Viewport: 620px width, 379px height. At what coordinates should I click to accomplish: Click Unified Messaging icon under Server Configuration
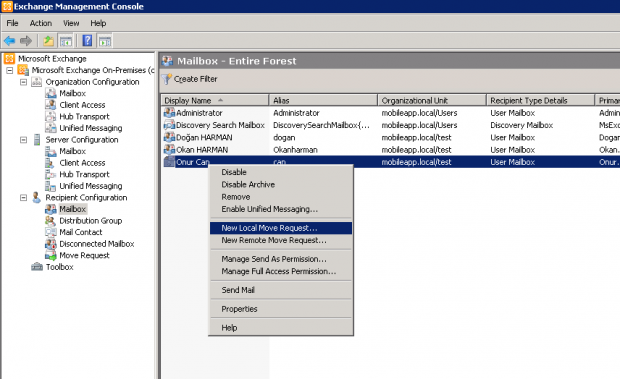point(50,186)
